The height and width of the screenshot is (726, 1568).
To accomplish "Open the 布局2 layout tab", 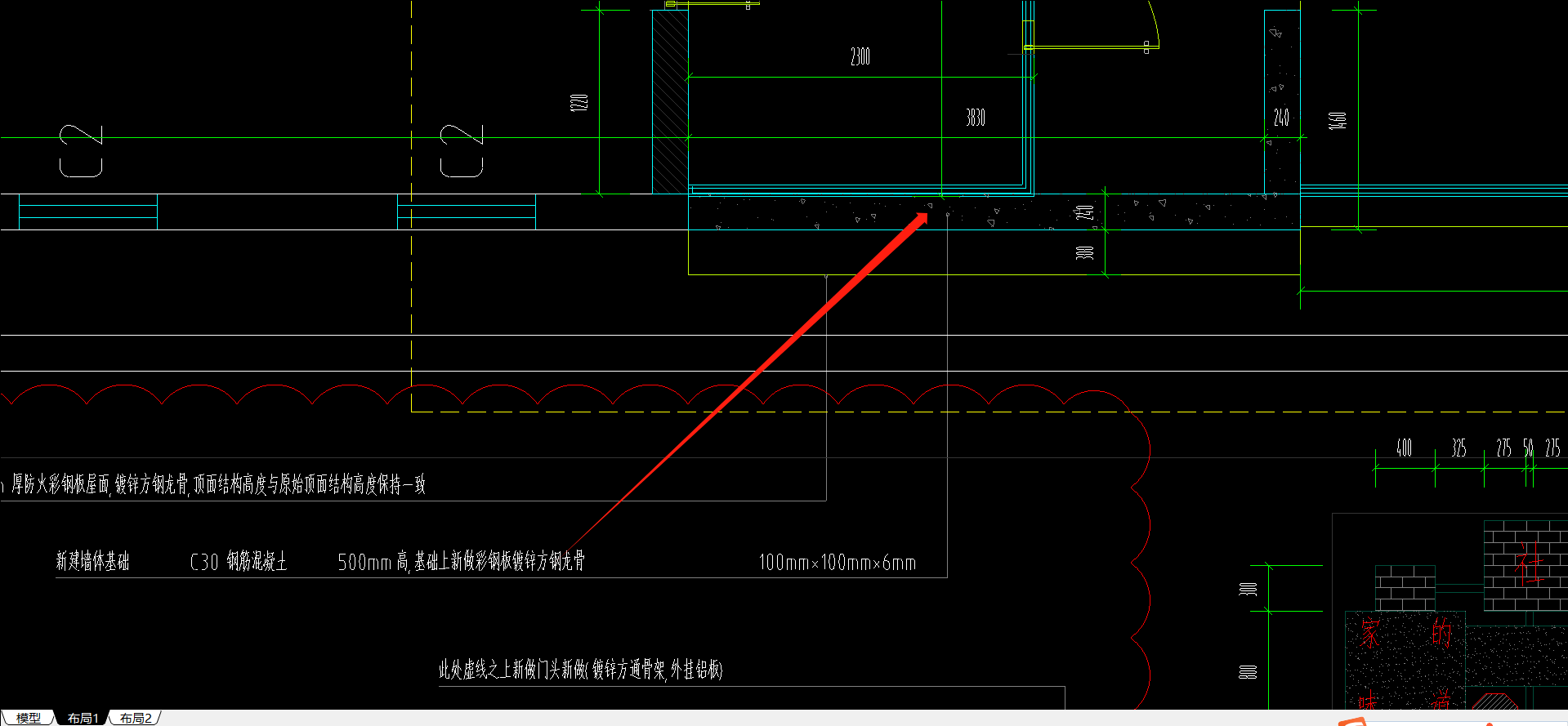I will [136, 718].
